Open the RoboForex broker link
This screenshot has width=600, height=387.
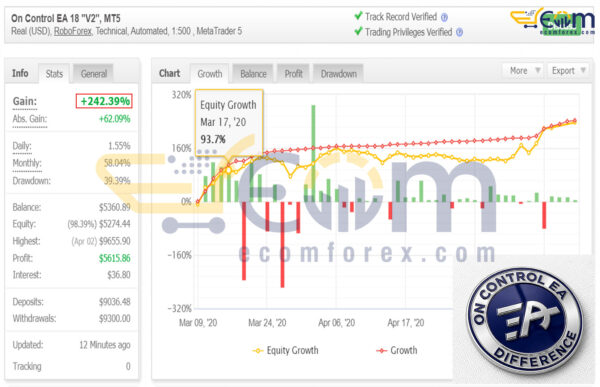[x=73, y=31]
